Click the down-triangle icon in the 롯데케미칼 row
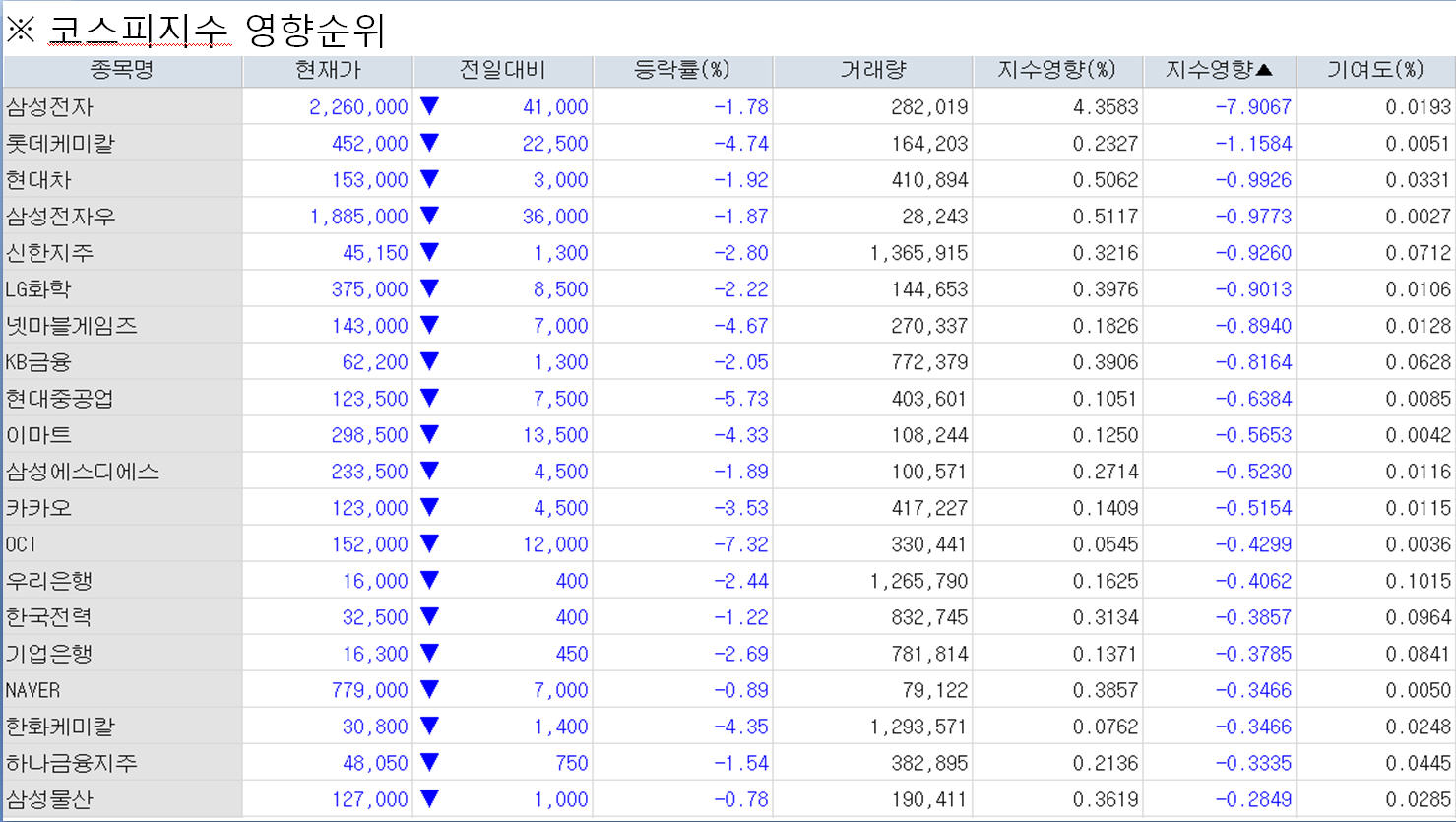 click(429, 143)
